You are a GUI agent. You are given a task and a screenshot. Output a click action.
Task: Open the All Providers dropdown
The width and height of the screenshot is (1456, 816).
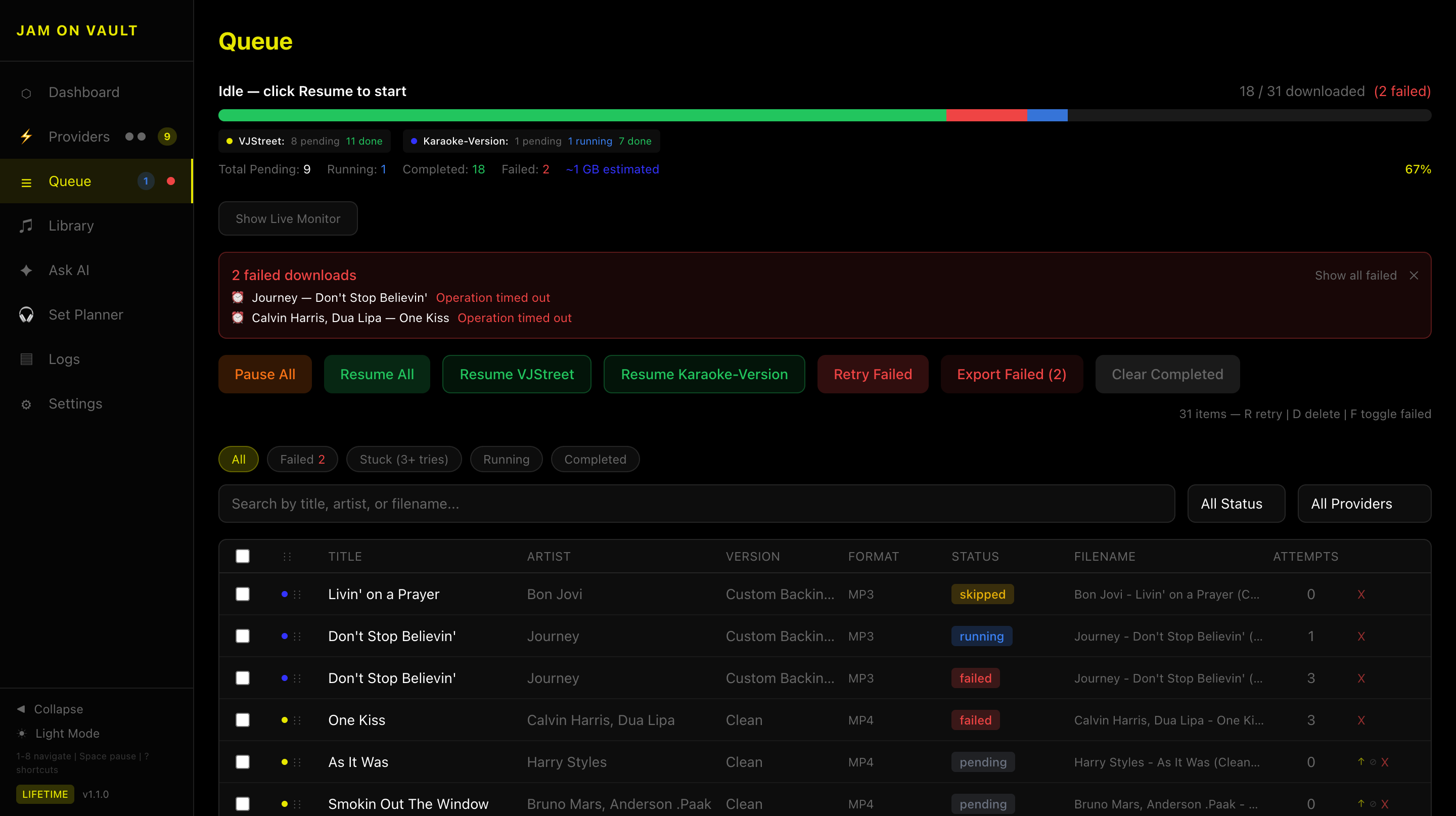coord(1364,504)
